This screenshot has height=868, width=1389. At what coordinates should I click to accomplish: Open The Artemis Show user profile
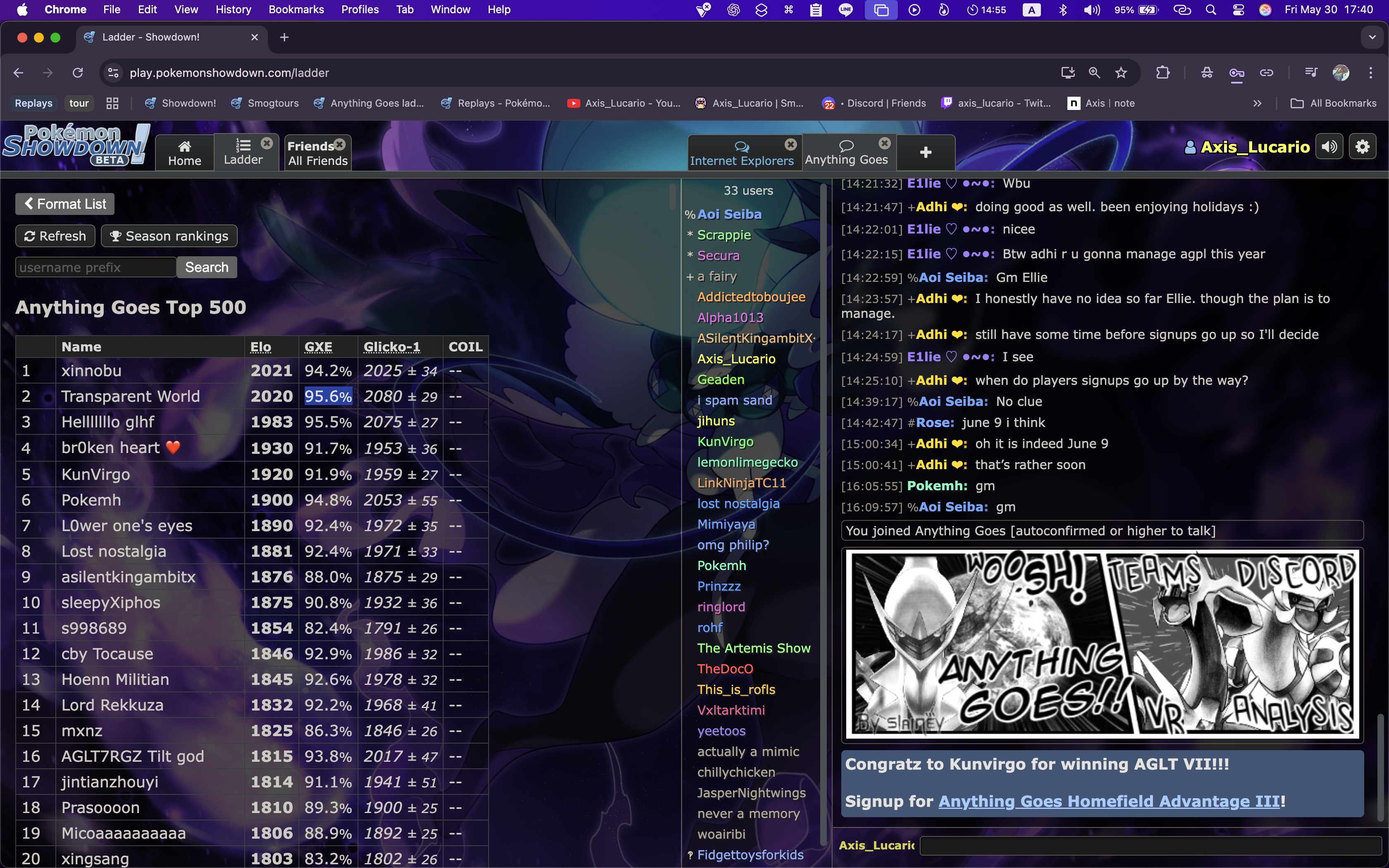click(754, 648)
